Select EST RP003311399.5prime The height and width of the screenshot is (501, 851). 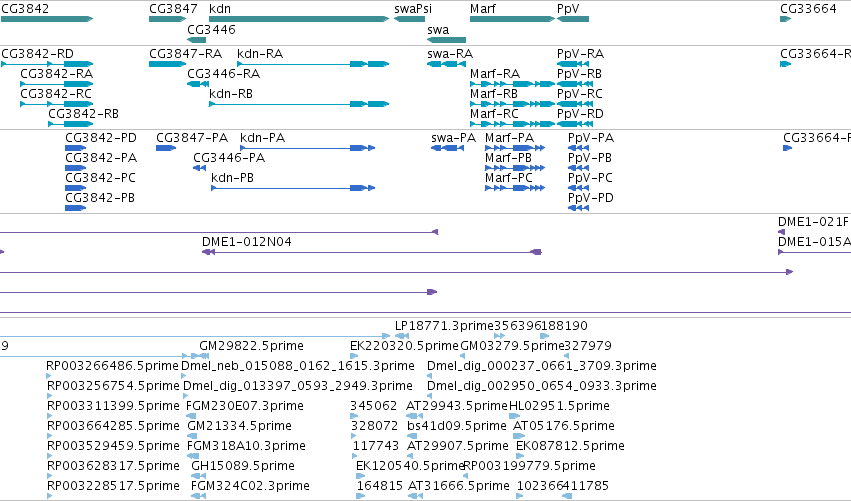tap(113, 406)
